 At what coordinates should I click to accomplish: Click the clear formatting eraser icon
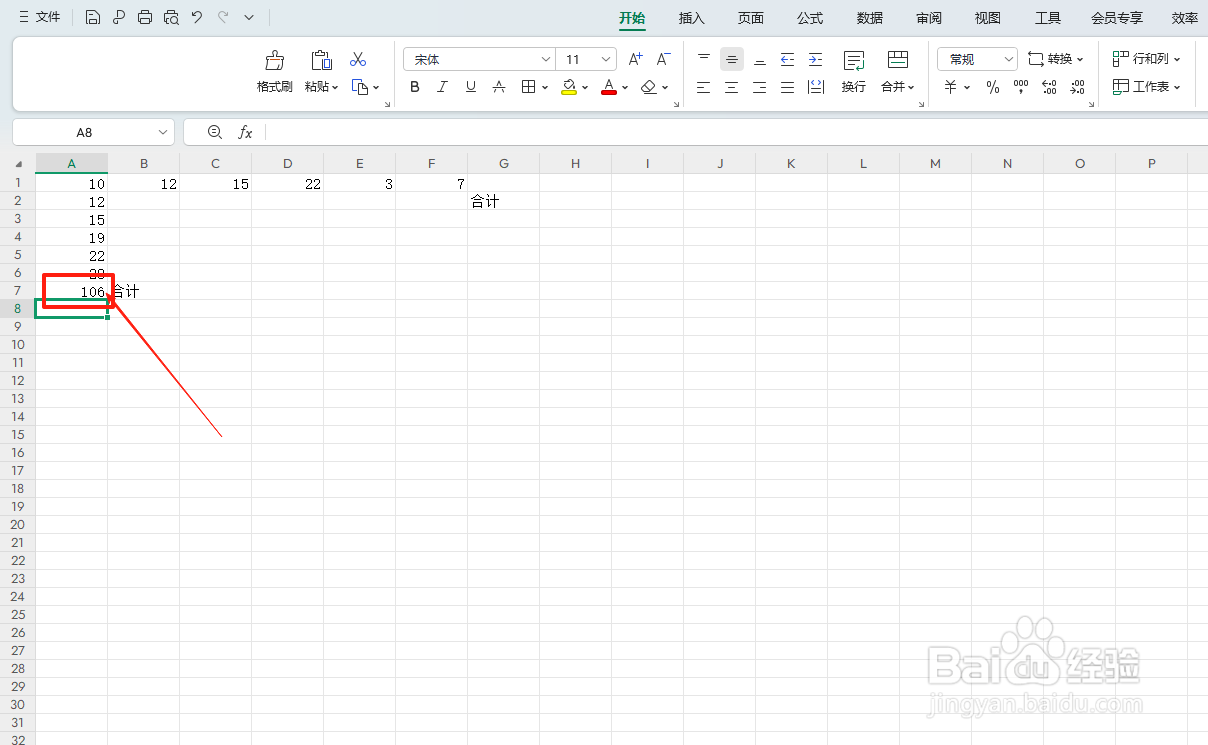(649, 87)
